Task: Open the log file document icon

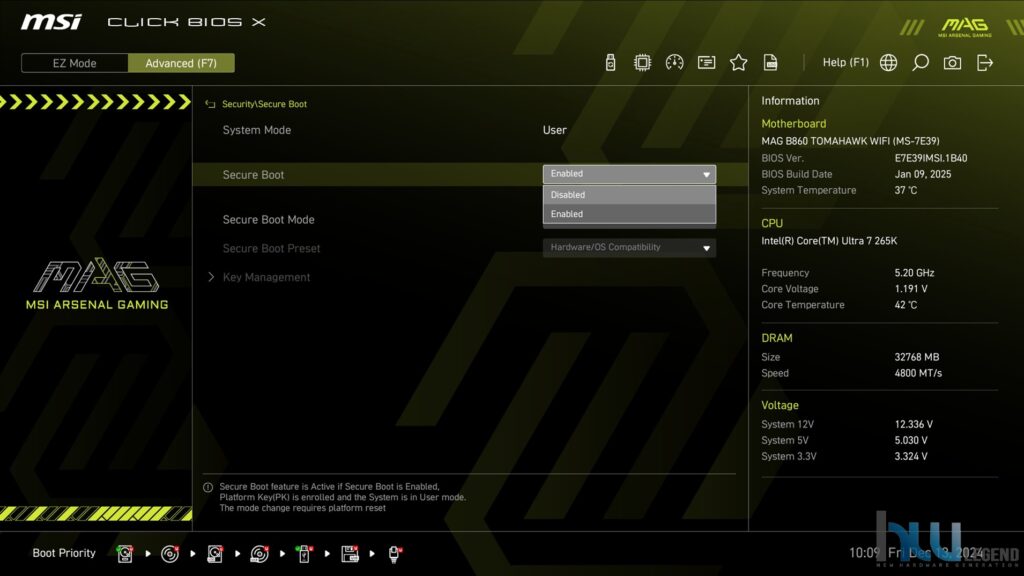Action: [771, 63]
